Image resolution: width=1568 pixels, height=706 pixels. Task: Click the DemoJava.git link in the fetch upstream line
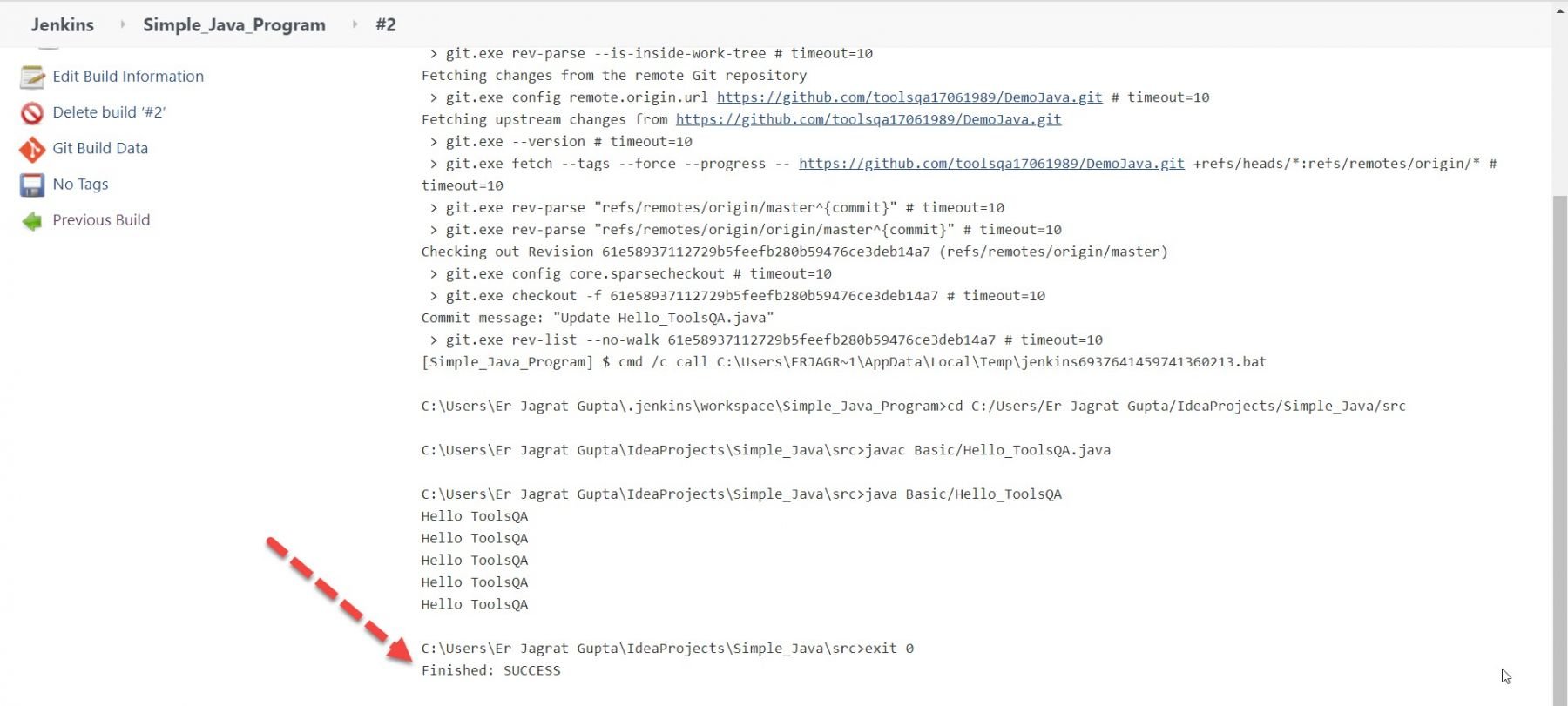click(x=868, y=119)
